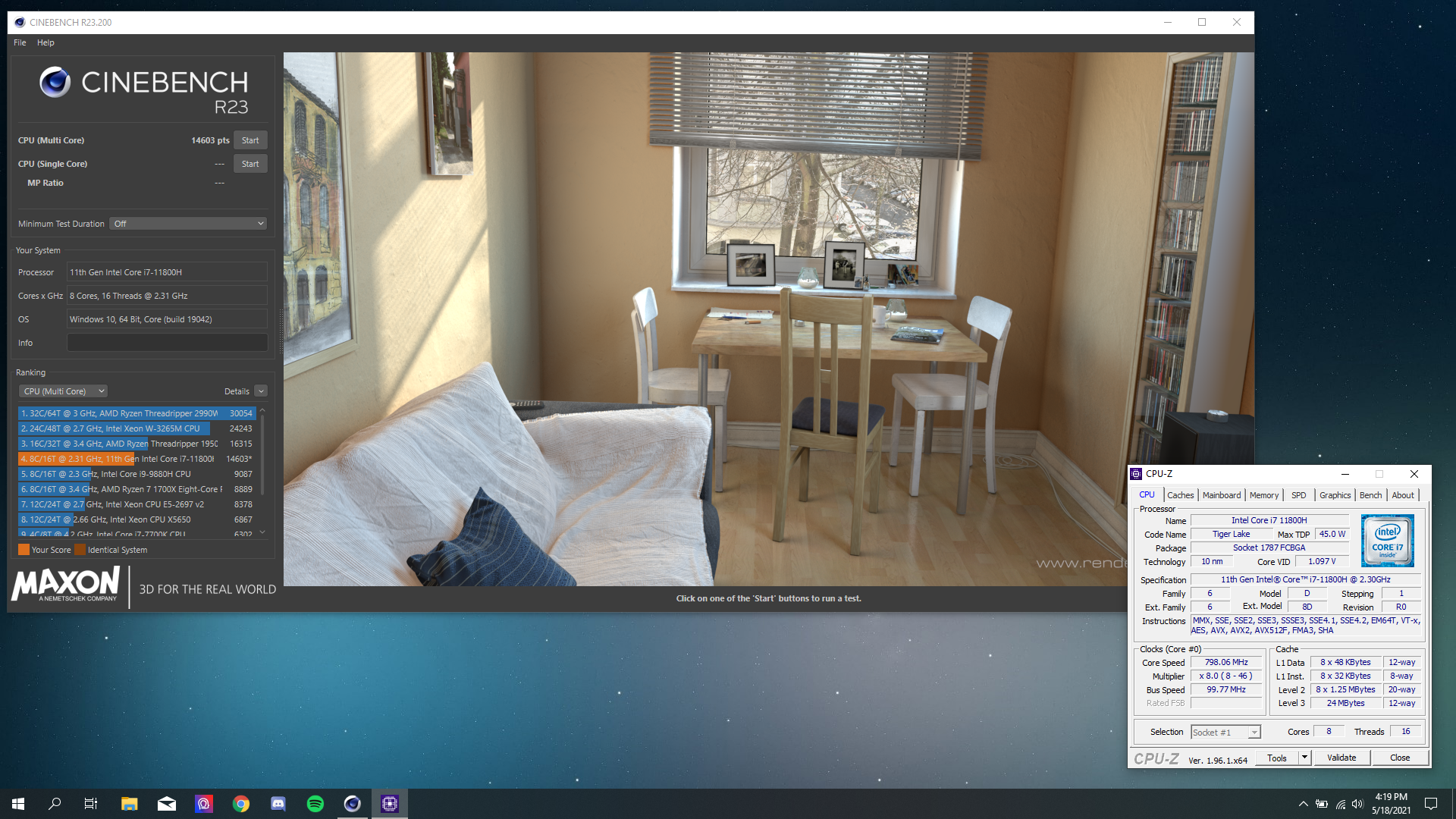This screenshot has height=819, width=1456.
Task: Click the ranking list scrollbar down arrow
Action: click(262, 532)
